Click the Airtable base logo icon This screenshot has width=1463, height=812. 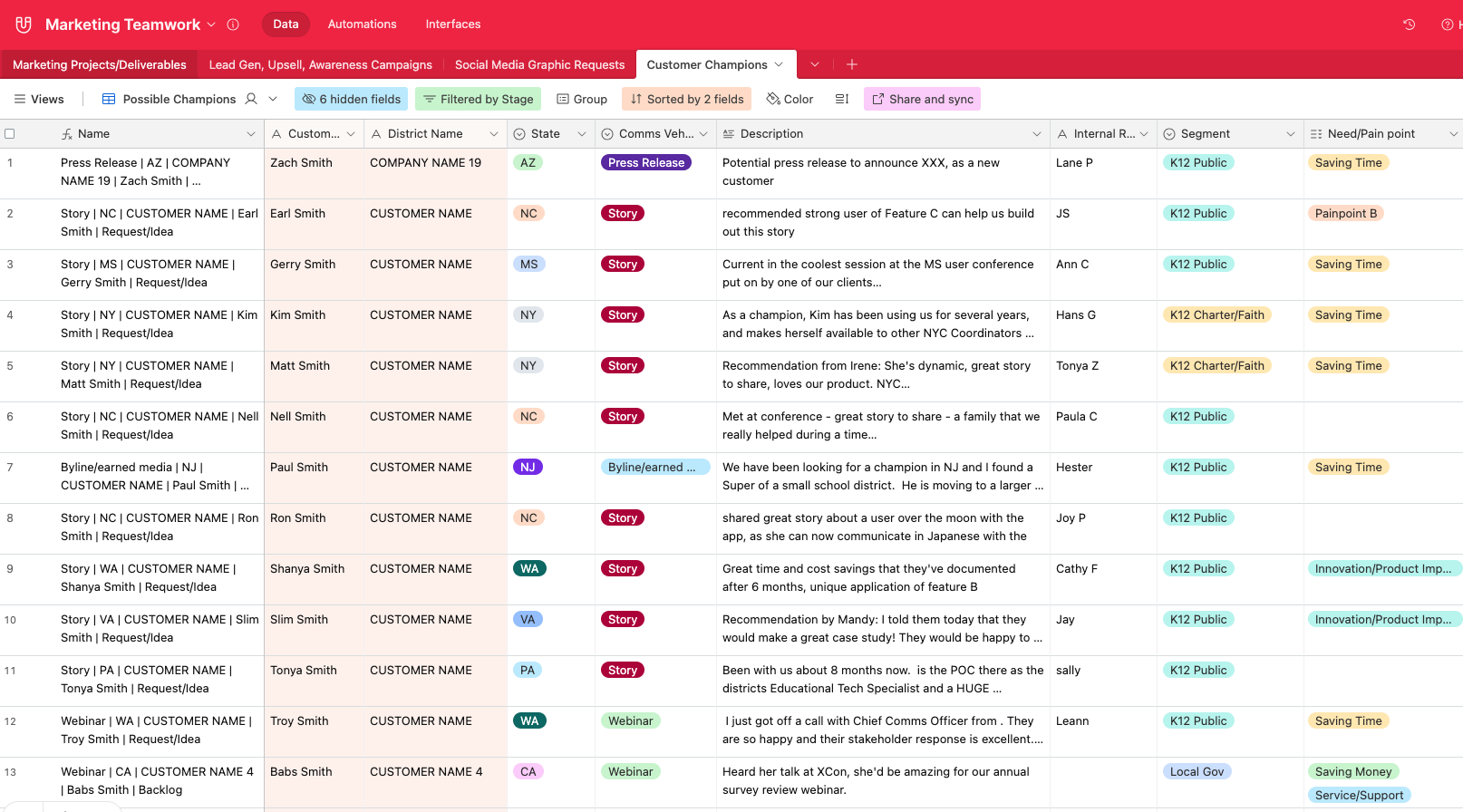tap(24, 24)
